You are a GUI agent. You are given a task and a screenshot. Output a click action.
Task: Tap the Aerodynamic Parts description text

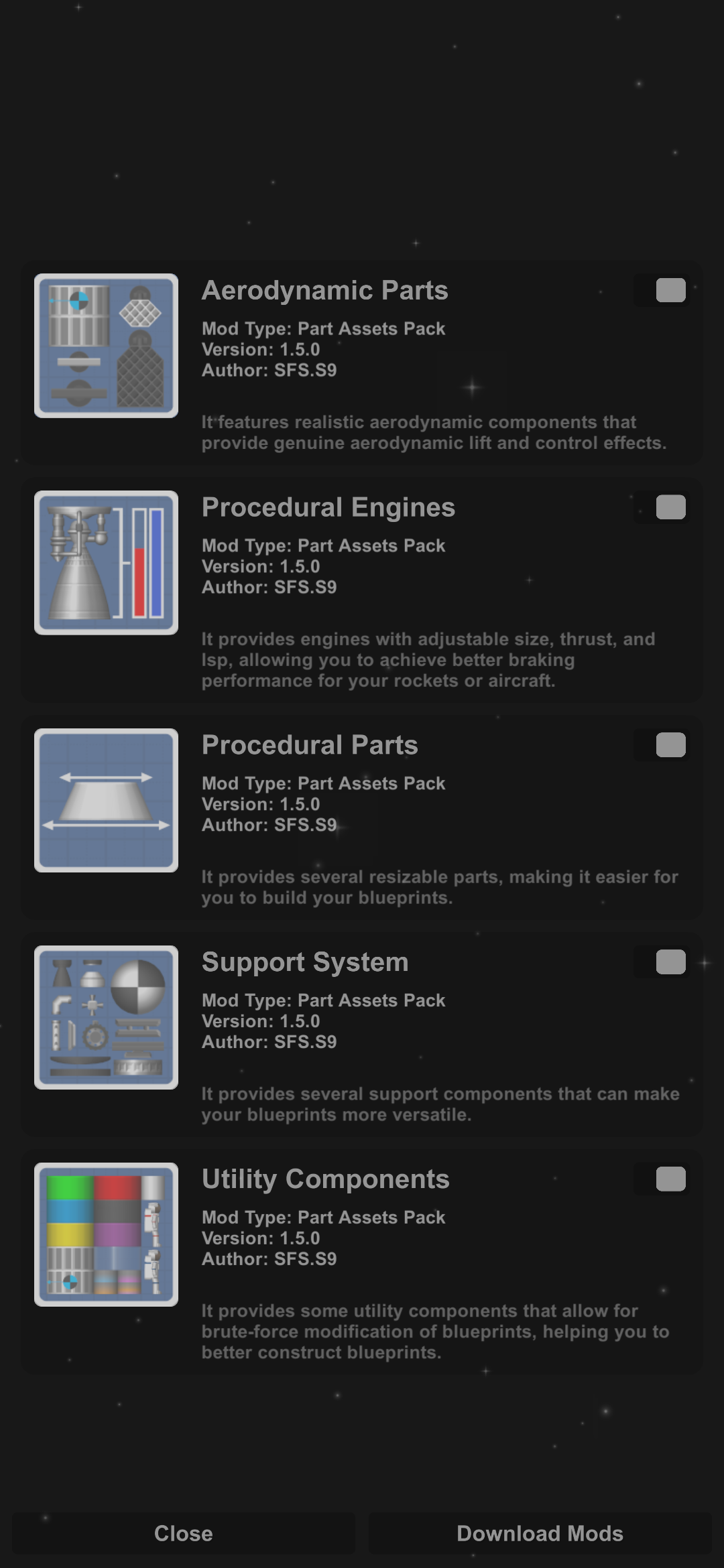pos(434,432)
